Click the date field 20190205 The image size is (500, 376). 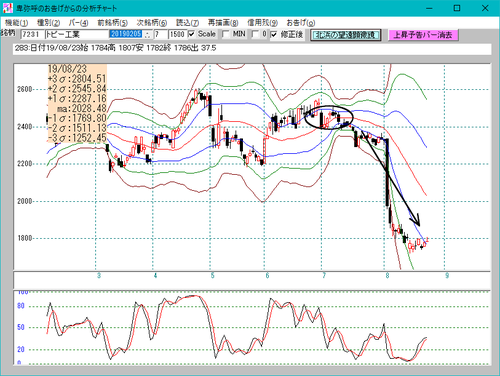coord(126,34)
